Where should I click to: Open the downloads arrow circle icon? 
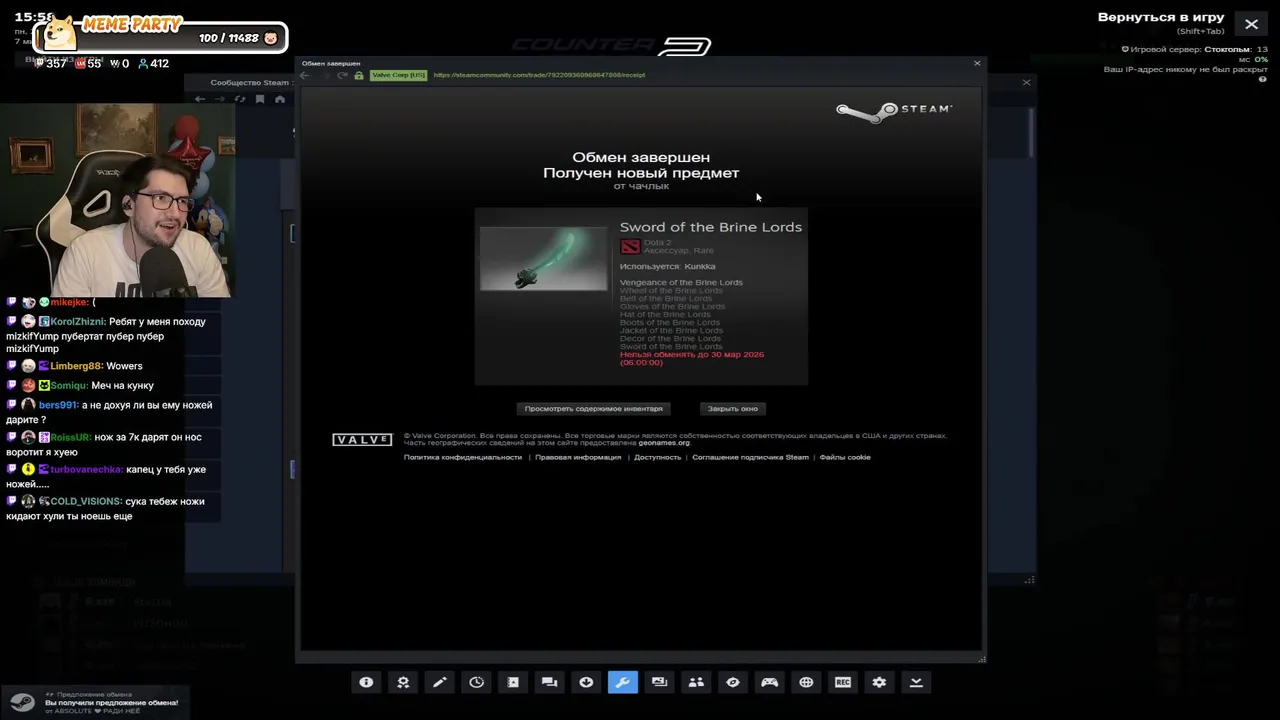click(x=586, y=682)
